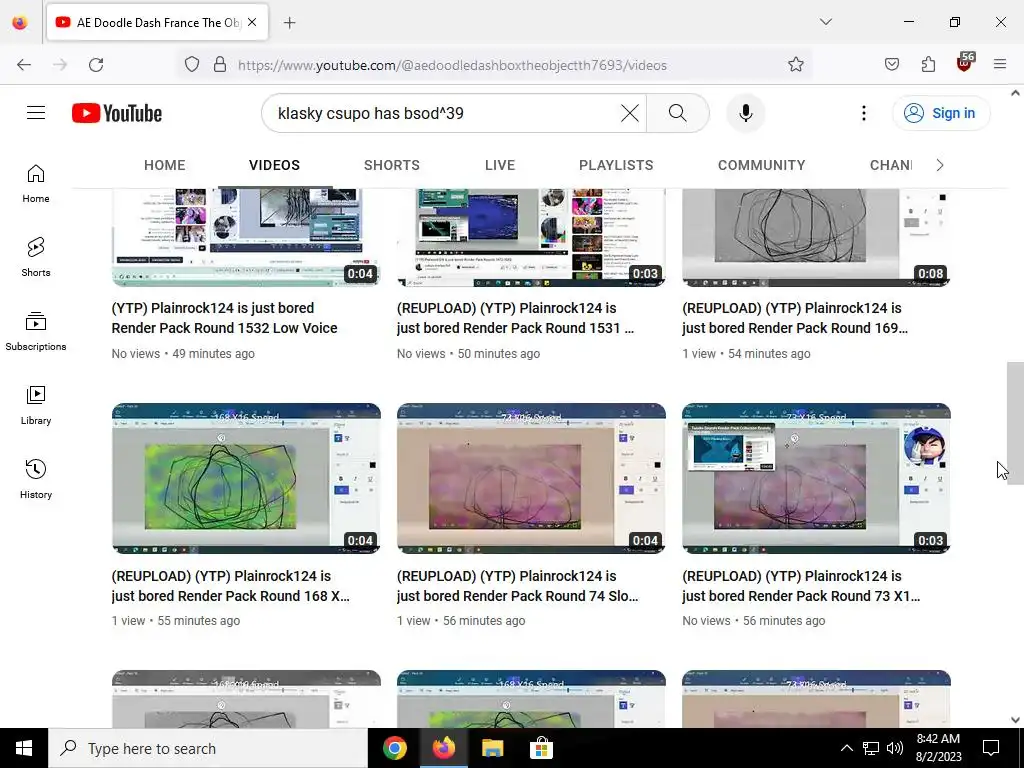View site security padlock info
This screenshot has width=1024, height=768.
[220, 65]
